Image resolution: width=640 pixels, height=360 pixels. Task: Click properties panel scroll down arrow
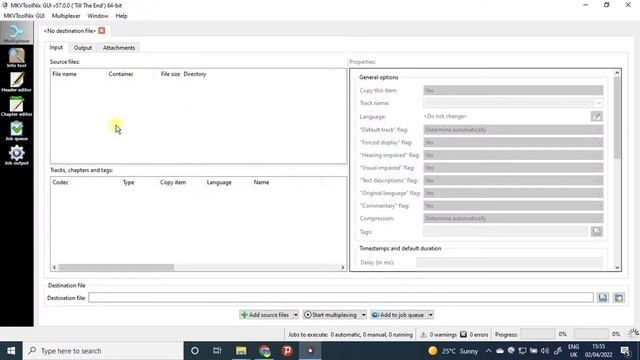point(617,267)
